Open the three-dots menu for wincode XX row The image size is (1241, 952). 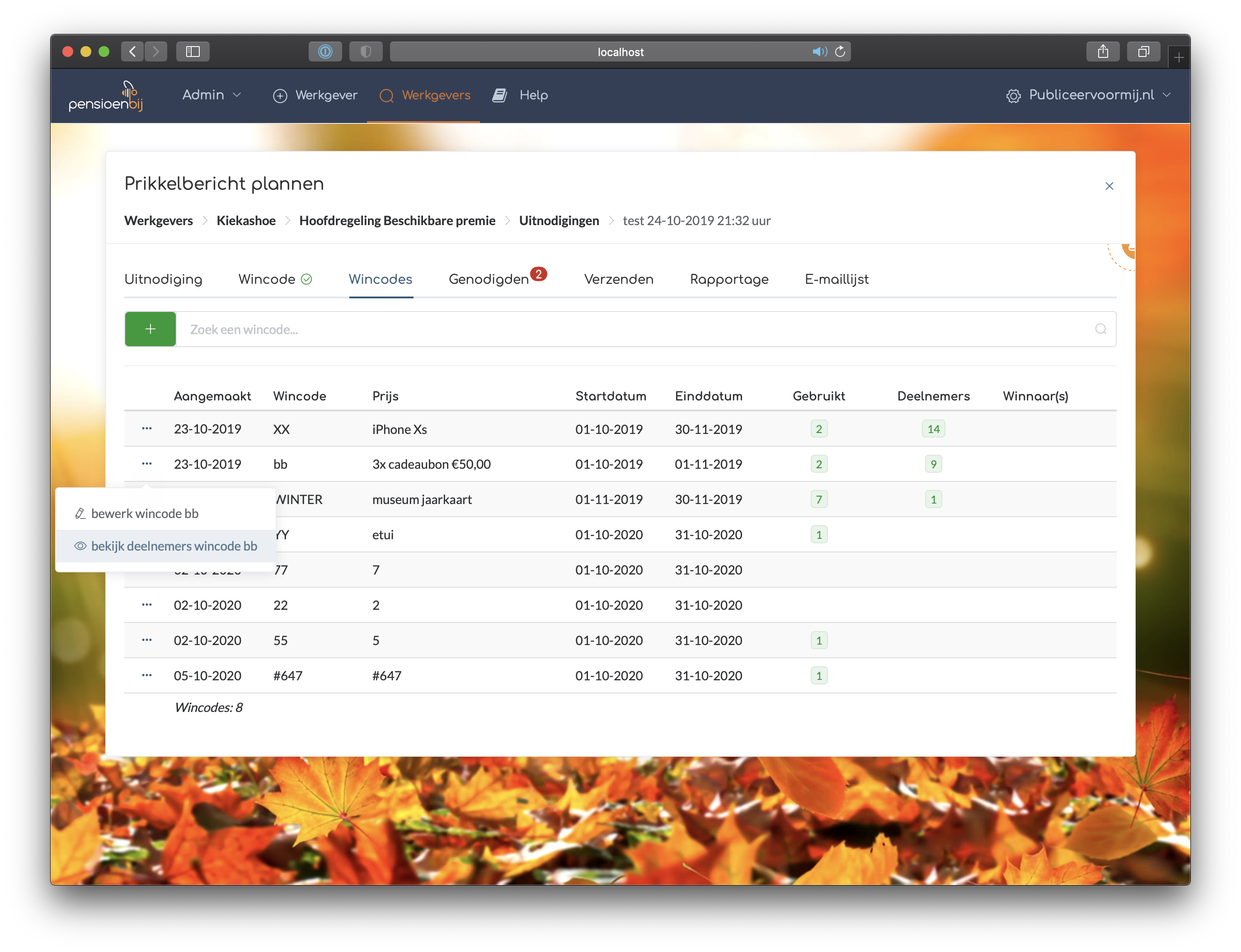pyautogui.click(x=147, y=429)
